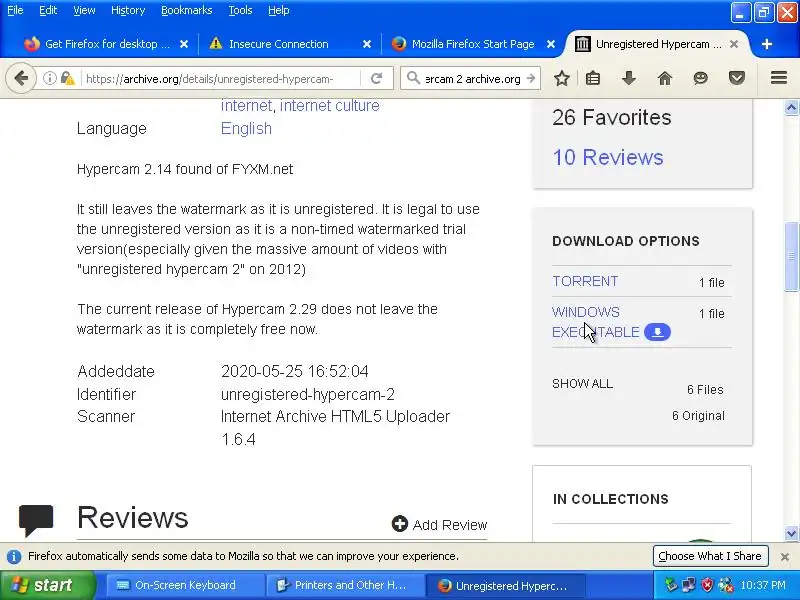Open the English language link
This screenshot has width=800, height=600.
coord(246,129)
